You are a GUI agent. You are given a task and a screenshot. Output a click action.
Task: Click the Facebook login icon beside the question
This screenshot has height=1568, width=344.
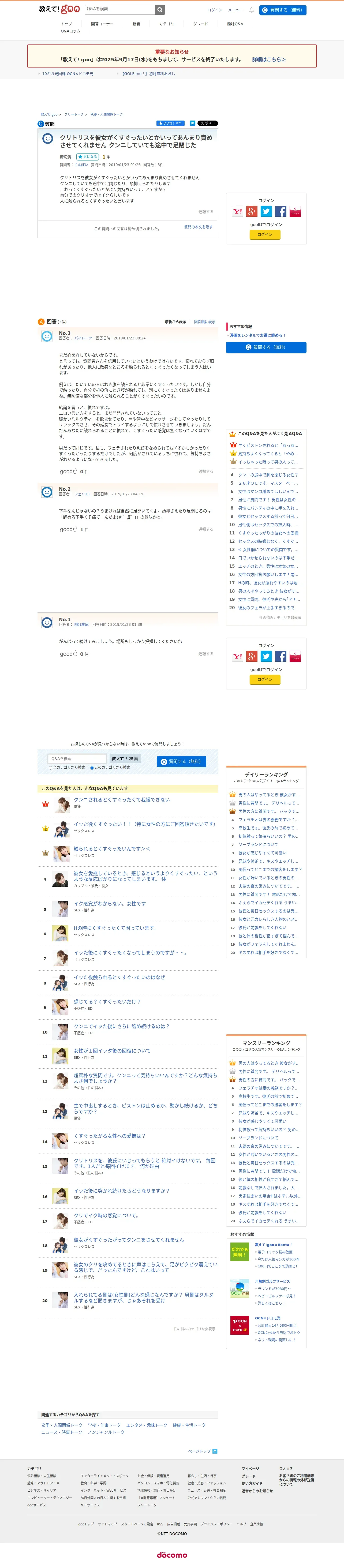click(x=281, y=211)
